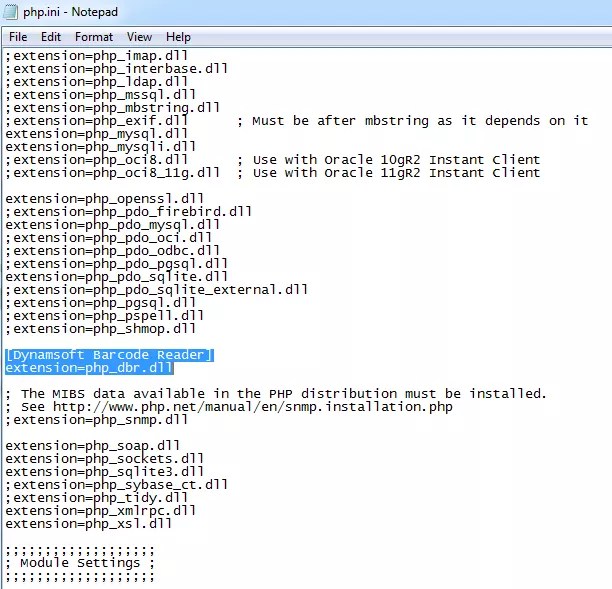Click the line ';extension=php_ldap.dll'
Image resolution: width=612 pixels, height=589 pixels.
click(96, 82)
